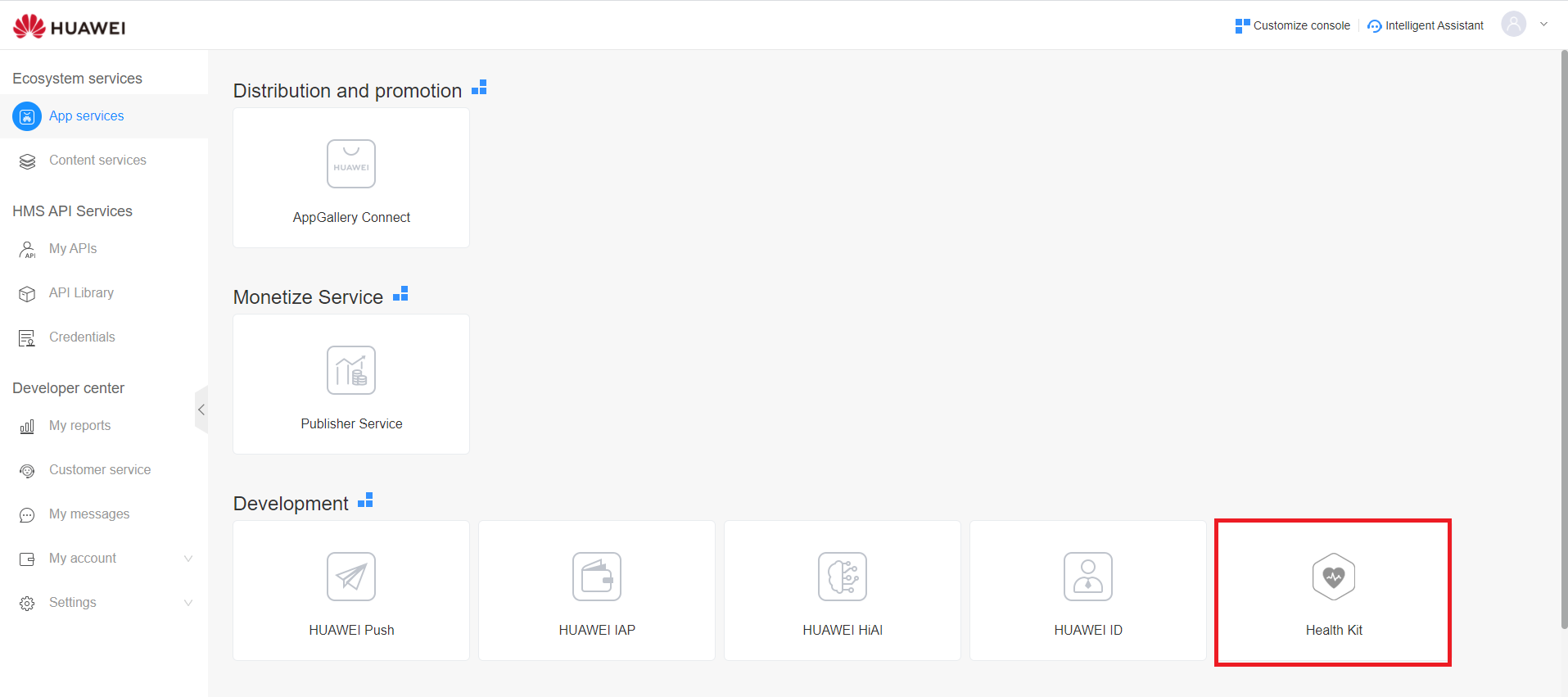Select App services in sidebar
1568x697 pixels.
[x=104, y=116]
